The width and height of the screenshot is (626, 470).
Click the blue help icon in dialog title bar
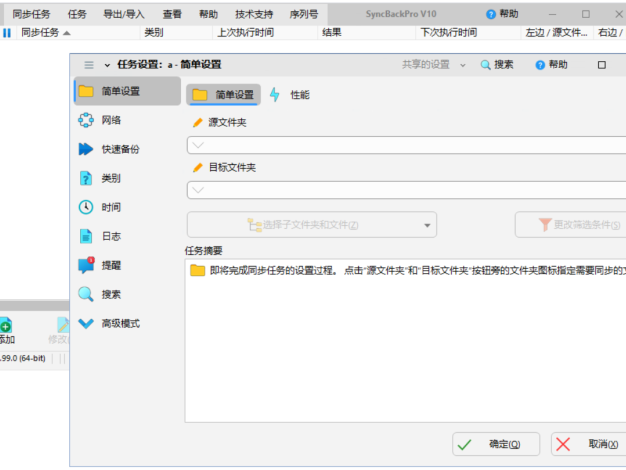[540, 65]
